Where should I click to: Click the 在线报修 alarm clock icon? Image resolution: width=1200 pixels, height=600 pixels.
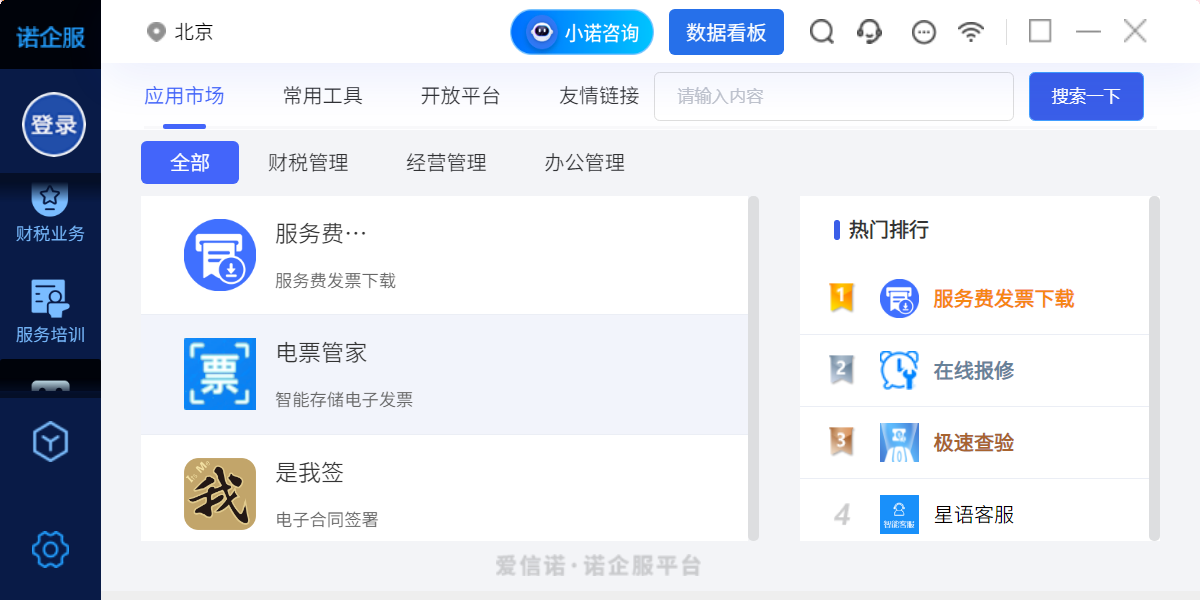tap(898, 370)
